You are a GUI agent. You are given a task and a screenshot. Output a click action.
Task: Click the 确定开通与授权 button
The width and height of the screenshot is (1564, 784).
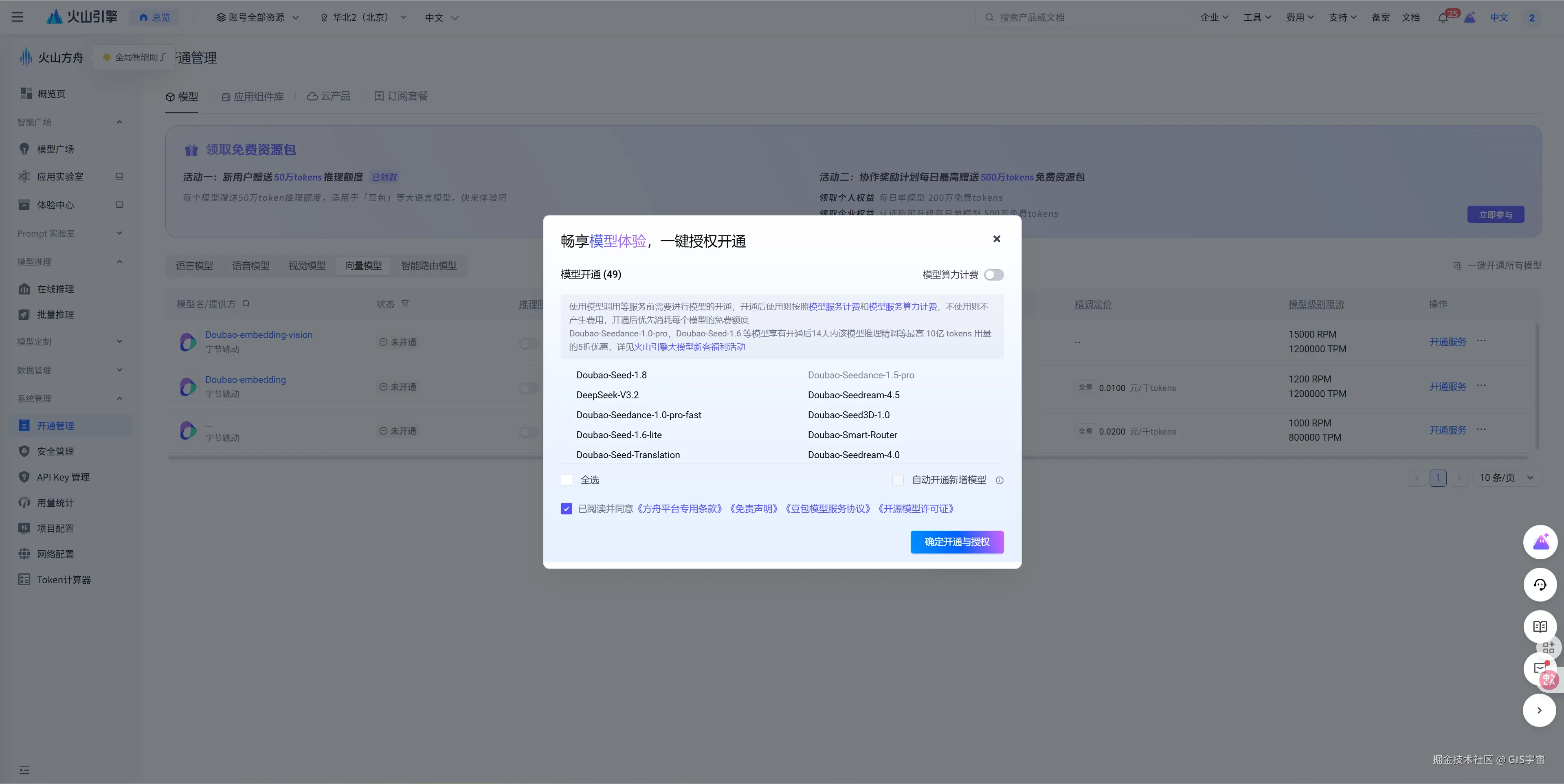click(x=956, y=542)
